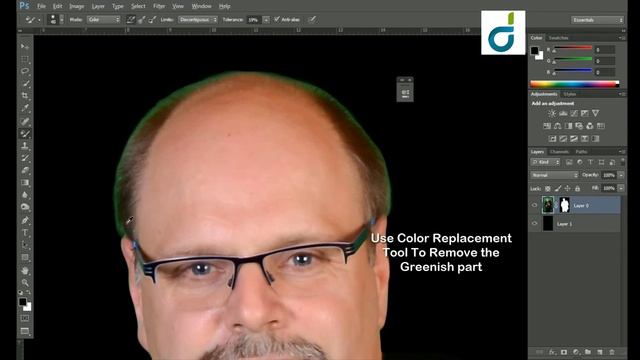Add a Color Balance adjustment
Screen dimensions: 640x360
pyautogui.click(x=558, y=126)
